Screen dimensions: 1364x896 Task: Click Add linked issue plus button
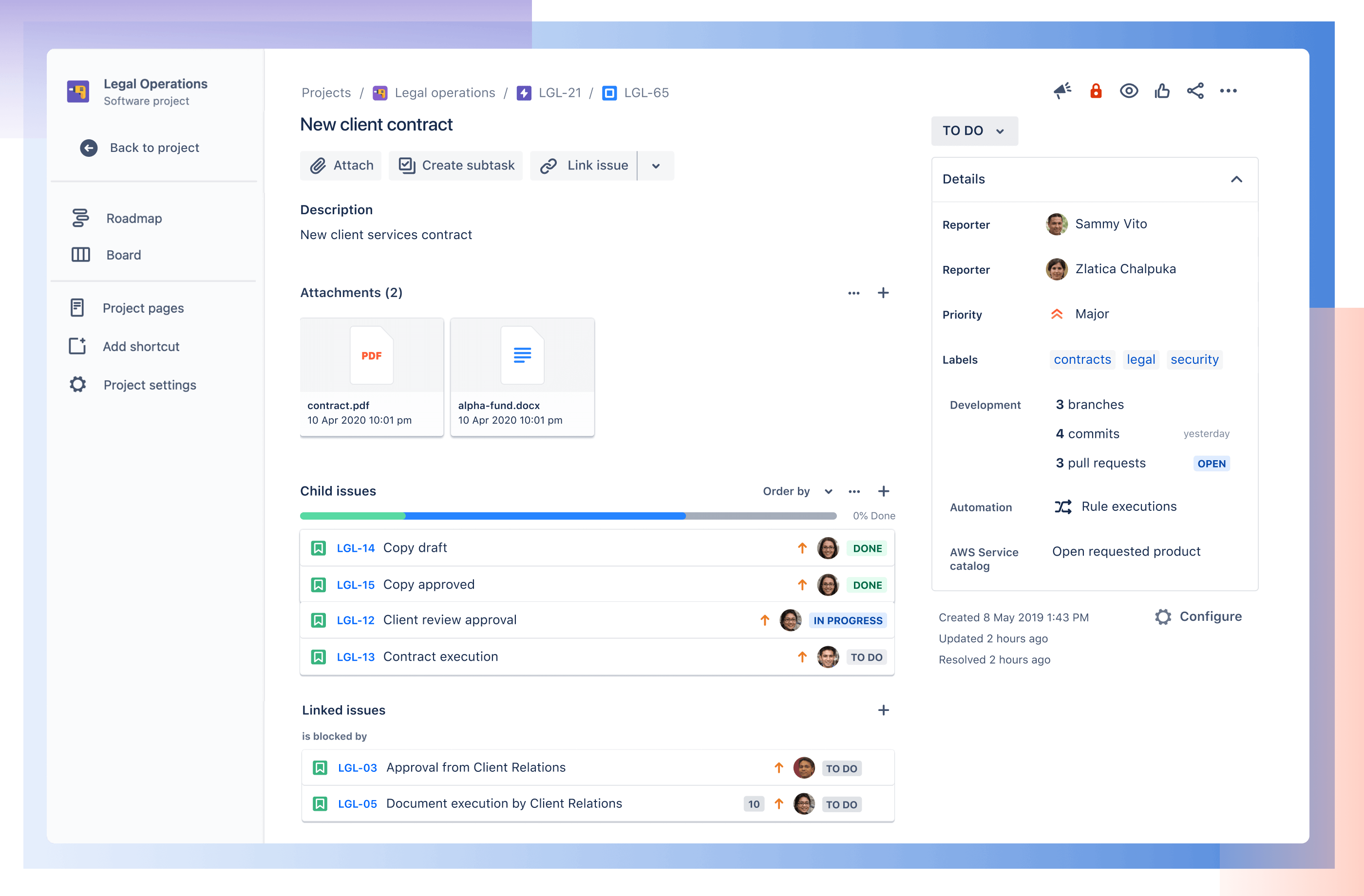883,710
